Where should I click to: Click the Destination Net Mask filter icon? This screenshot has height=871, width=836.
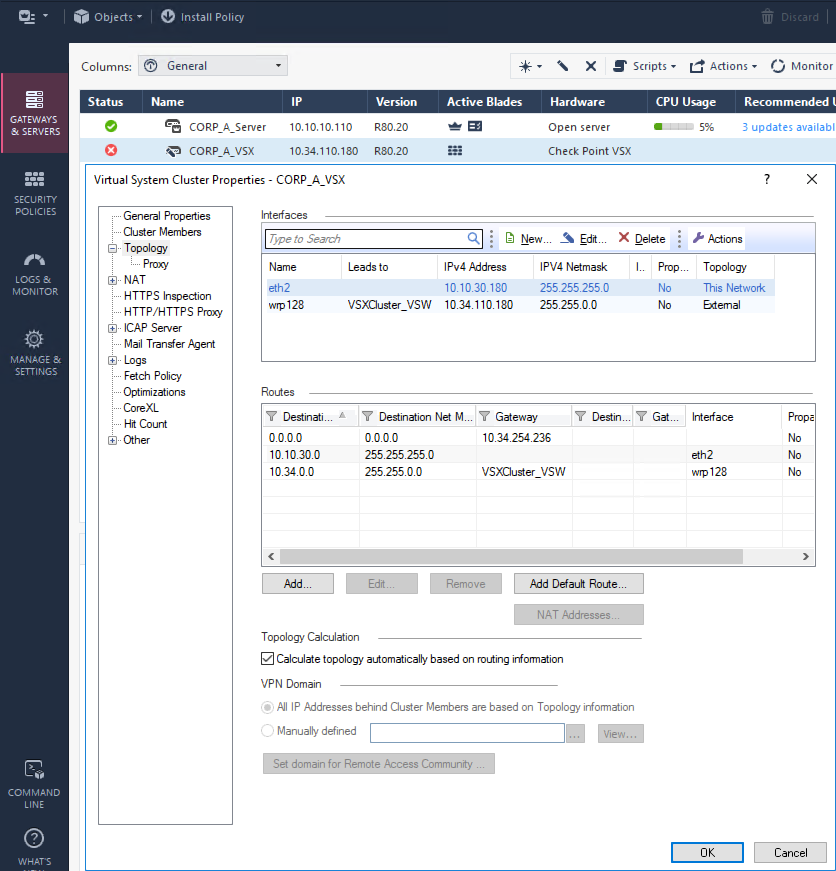point(367,417)
